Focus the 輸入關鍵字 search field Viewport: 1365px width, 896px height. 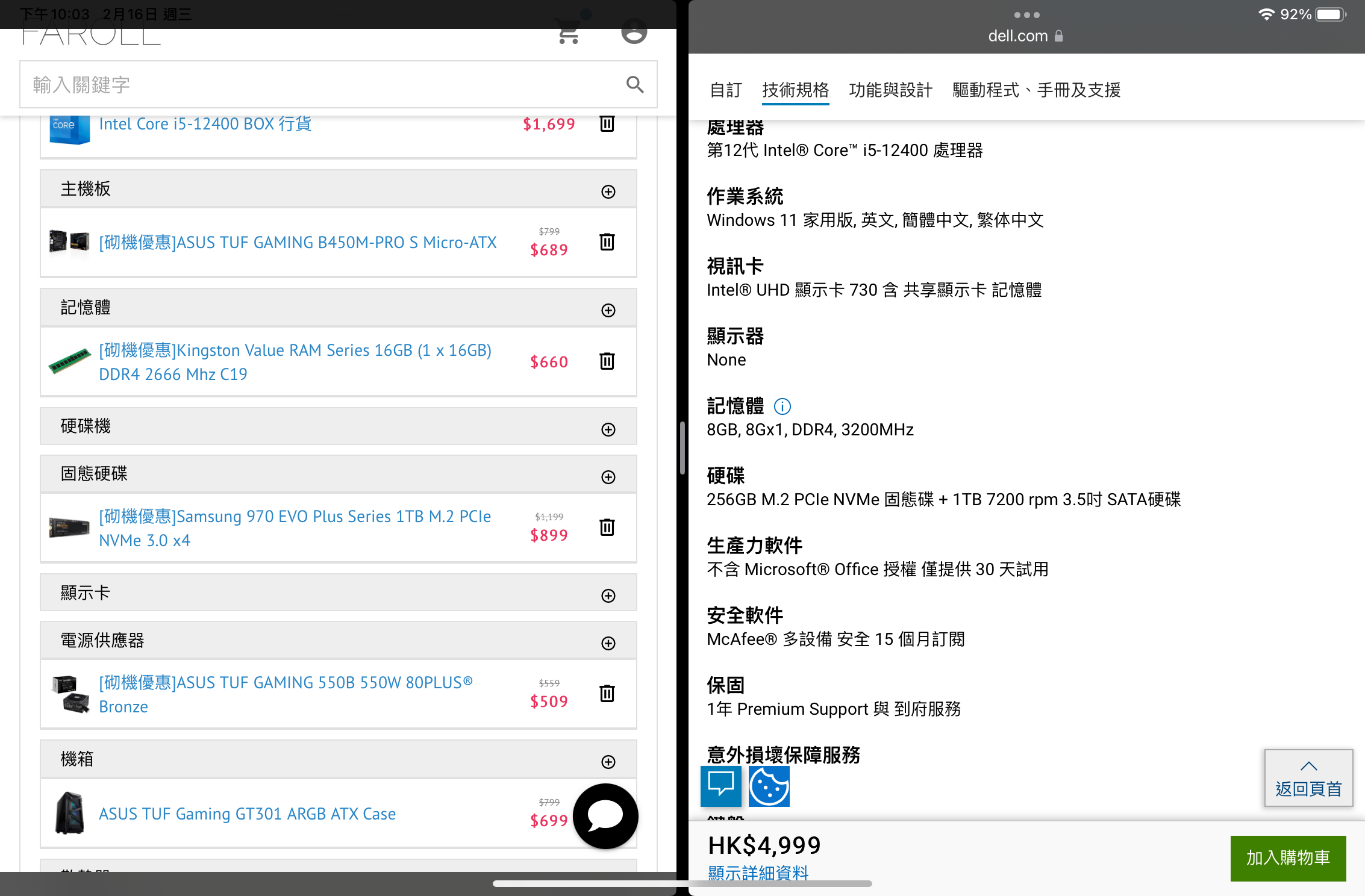pos(338,84)
